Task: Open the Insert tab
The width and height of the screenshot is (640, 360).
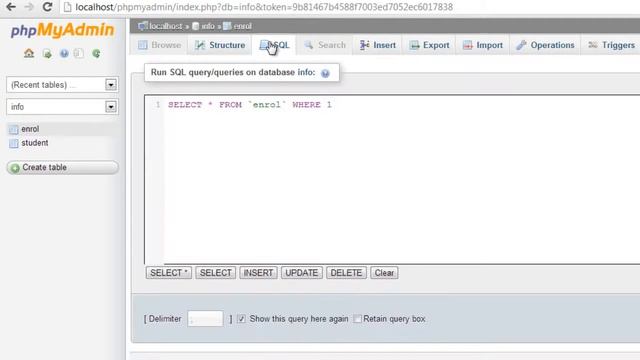Action: [378, 45]
